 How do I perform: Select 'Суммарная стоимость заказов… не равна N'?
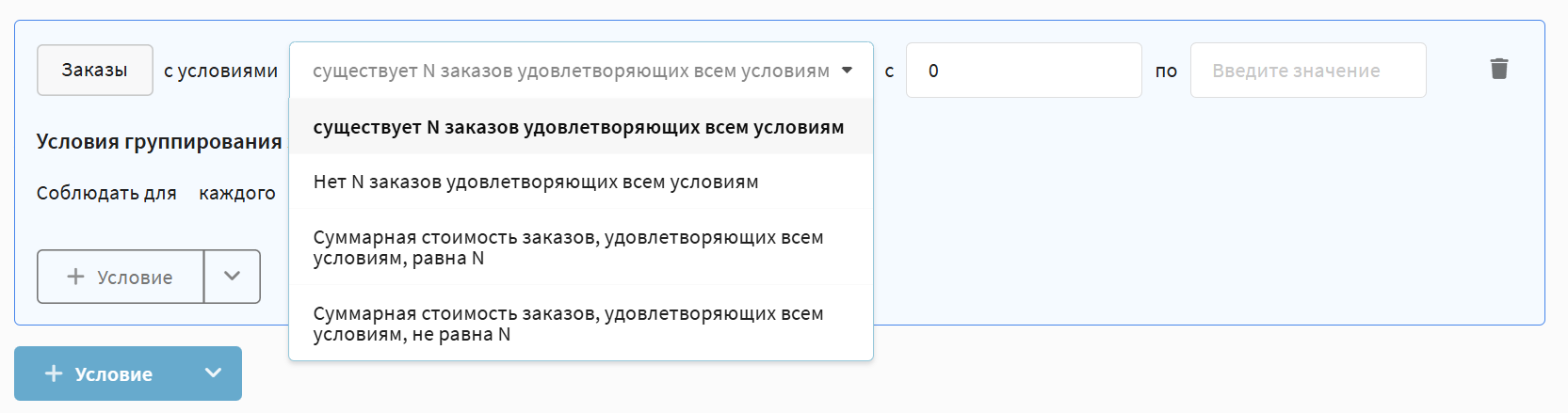pos(568,324)
